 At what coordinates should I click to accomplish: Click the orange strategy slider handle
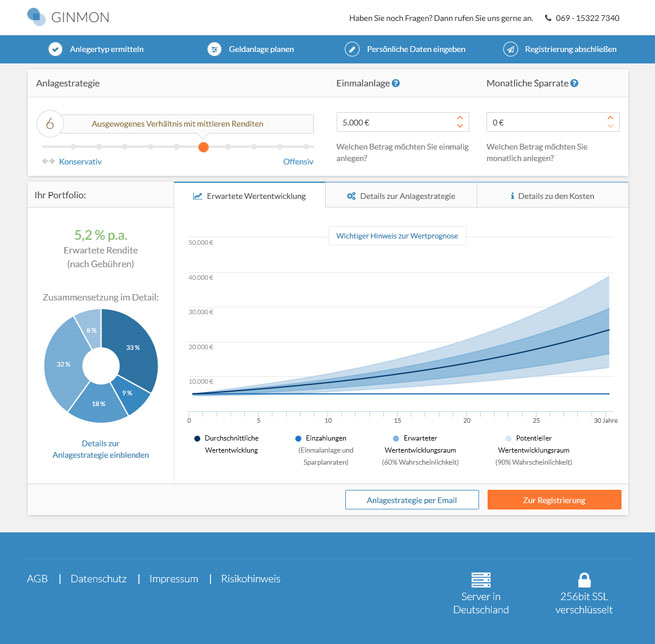point(203,147)
